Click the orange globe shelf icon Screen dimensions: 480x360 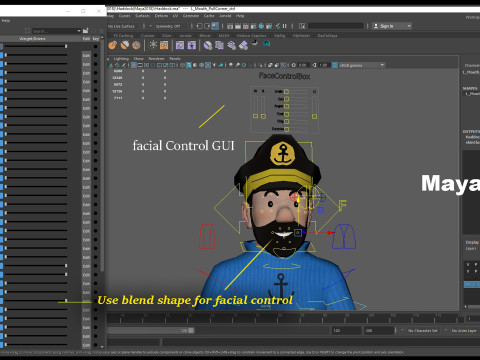click(136, 45)
